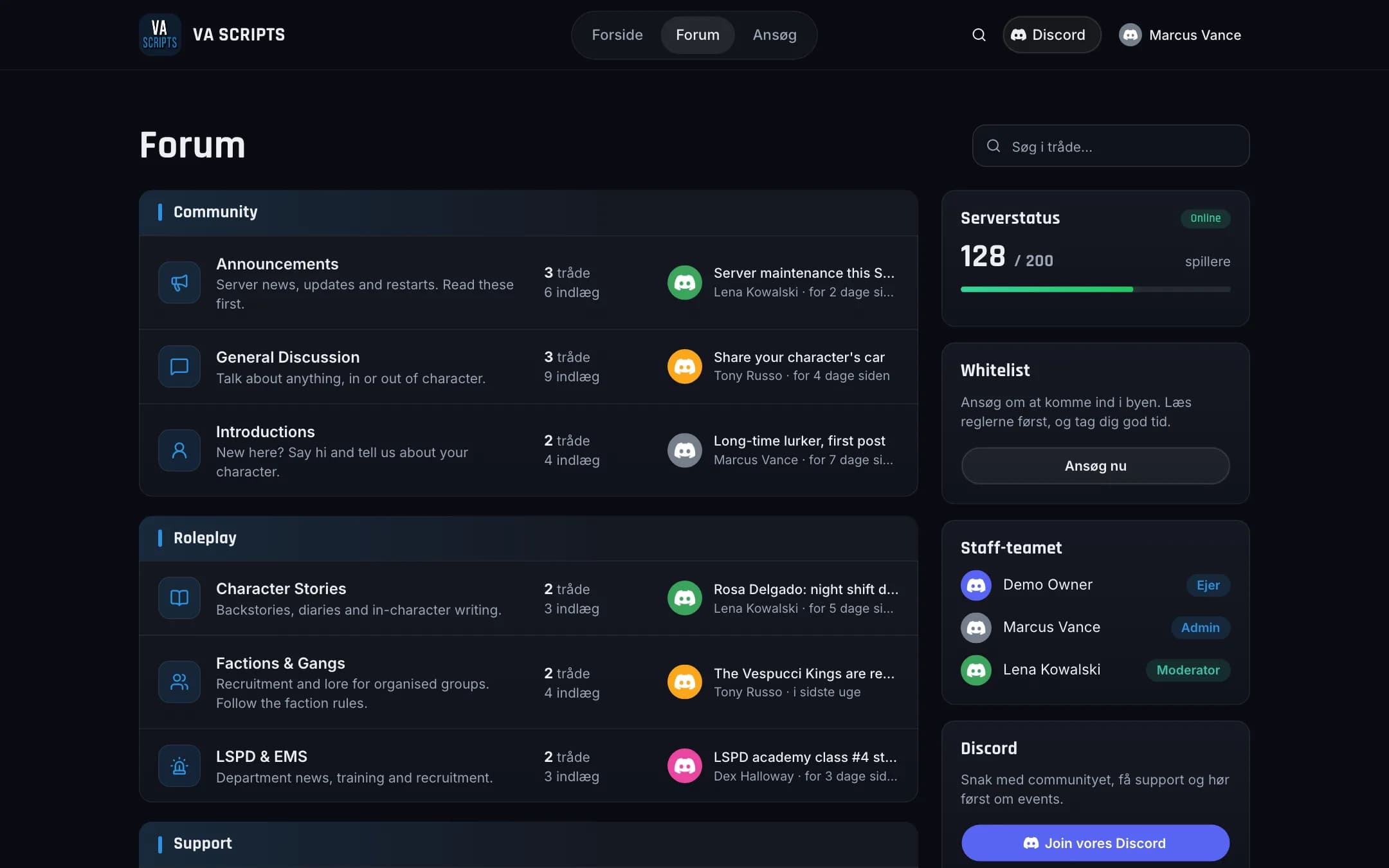Image resolution: width=1389 pixels, height=868 pixels.
Task: Click the Moderator role badge
Action: 1188,670
